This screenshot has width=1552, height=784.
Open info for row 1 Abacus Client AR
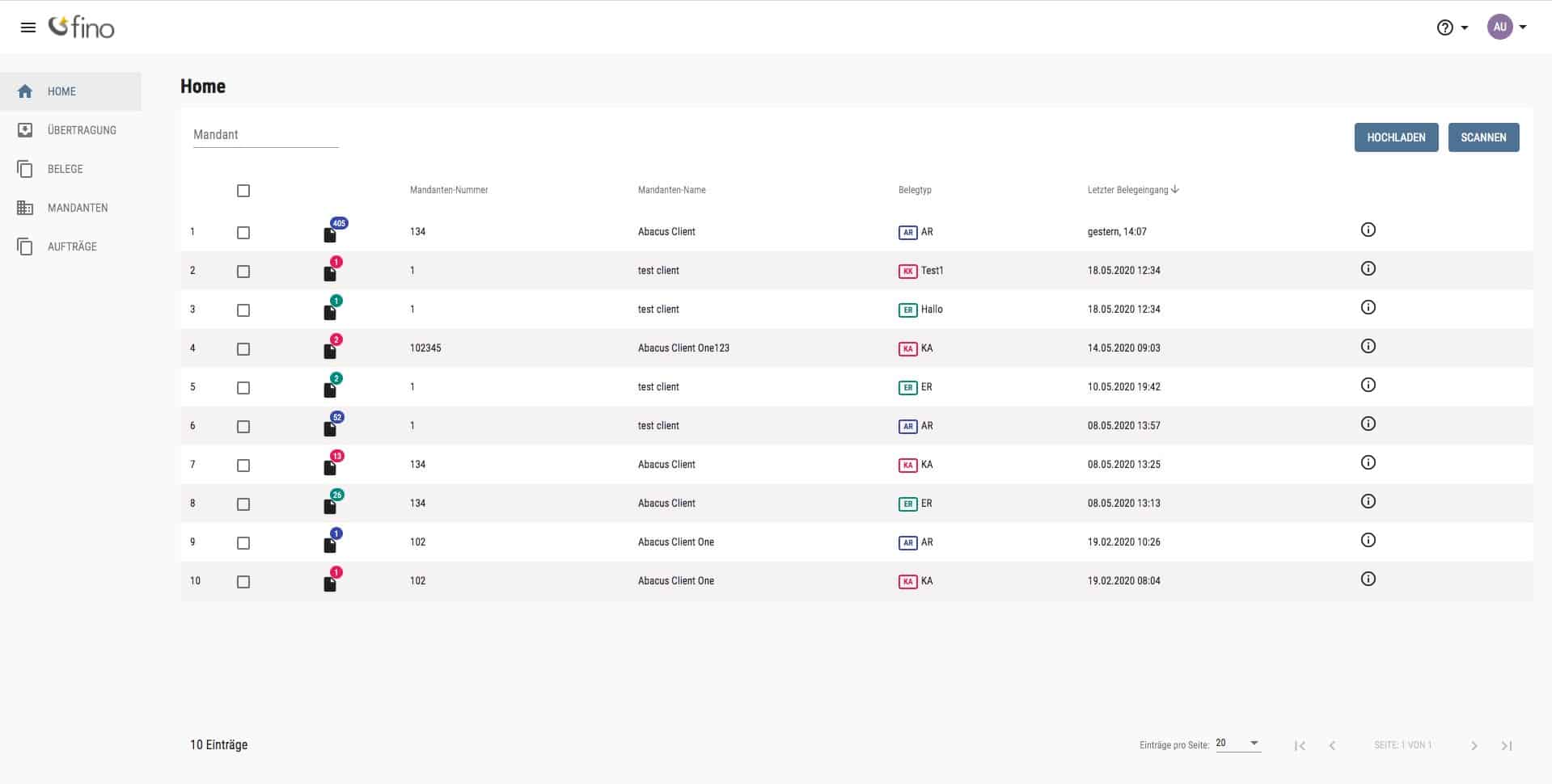click(x=1368, y=230)
